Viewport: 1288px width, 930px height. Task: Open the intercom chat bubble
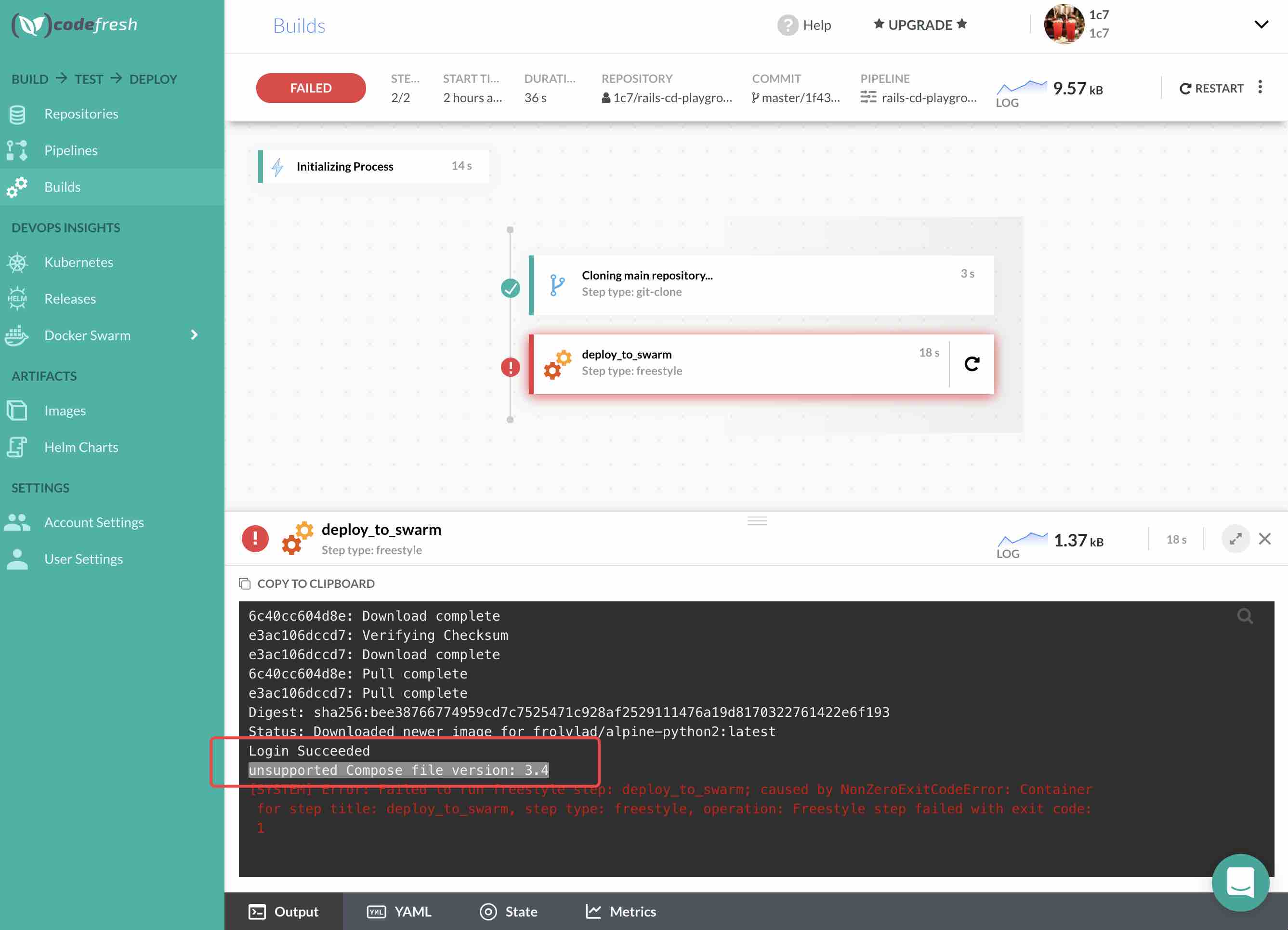1241,882
